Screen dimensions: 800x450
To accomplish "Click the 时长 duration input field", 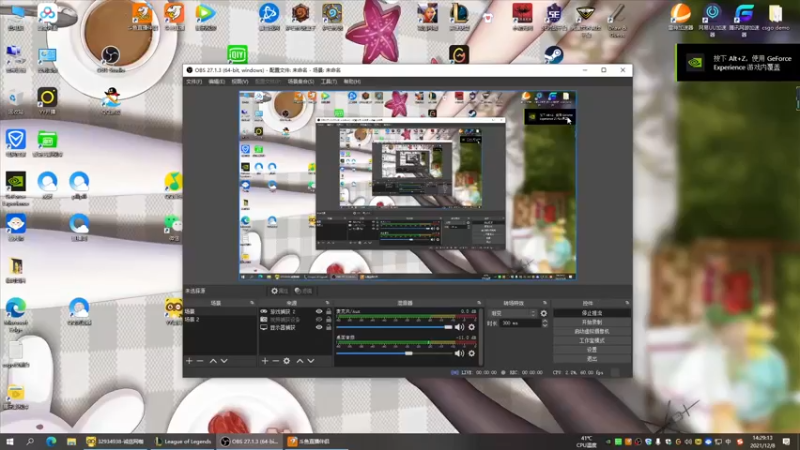I will (x=519, y=323).
